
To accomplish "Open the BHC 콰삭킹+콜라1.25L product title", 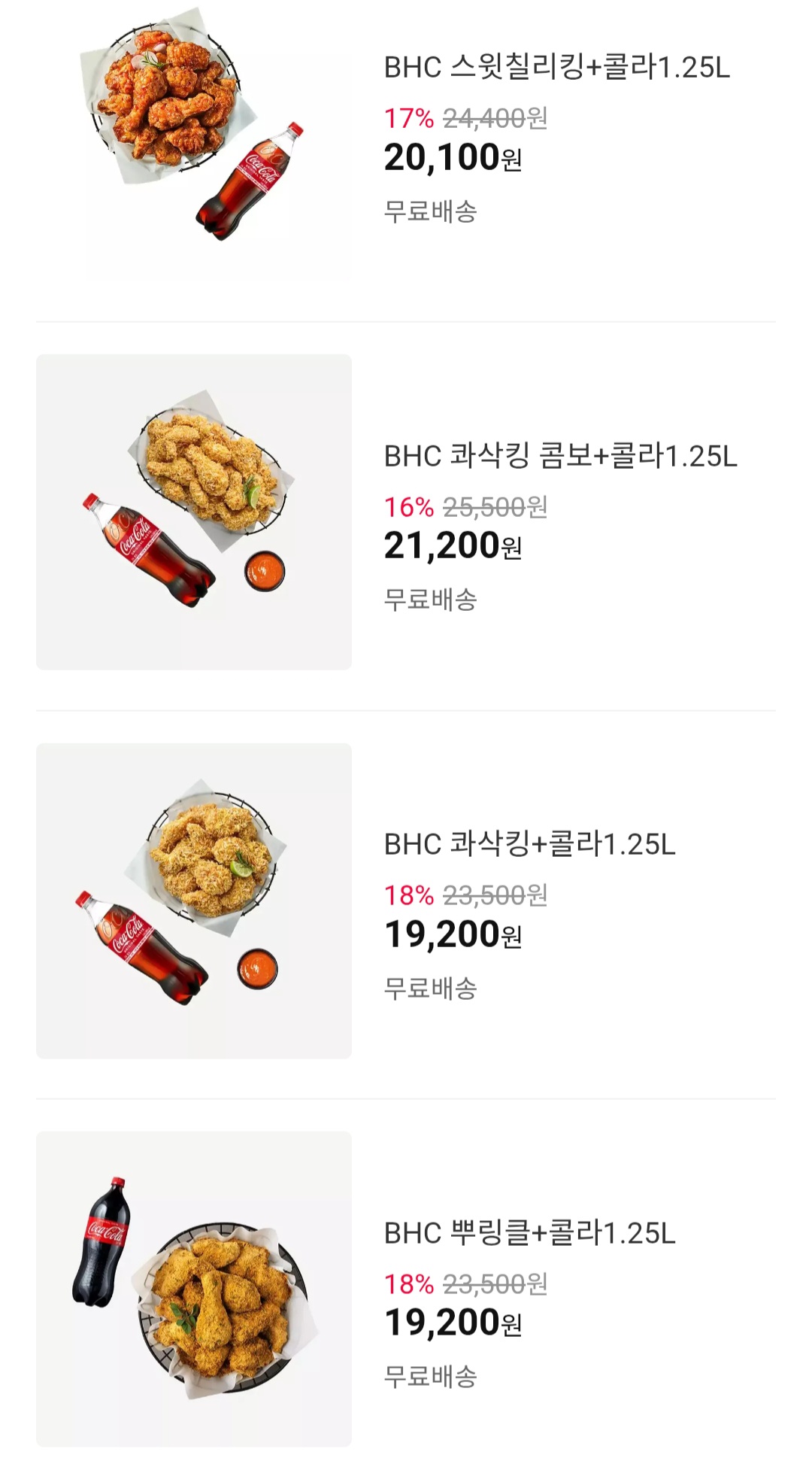I will (x=529, y=844).
